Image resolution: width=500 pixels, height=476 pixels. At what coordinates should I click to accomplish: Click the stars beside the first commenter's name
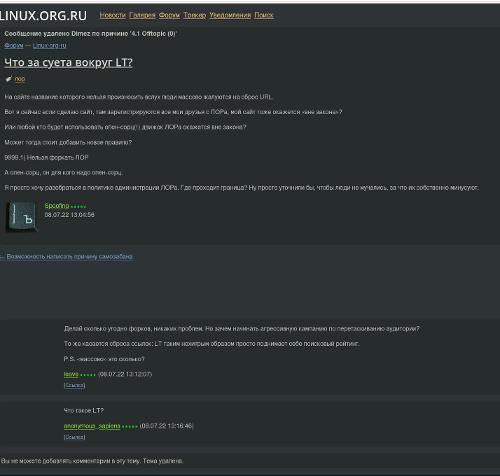(x=88, y=375)
